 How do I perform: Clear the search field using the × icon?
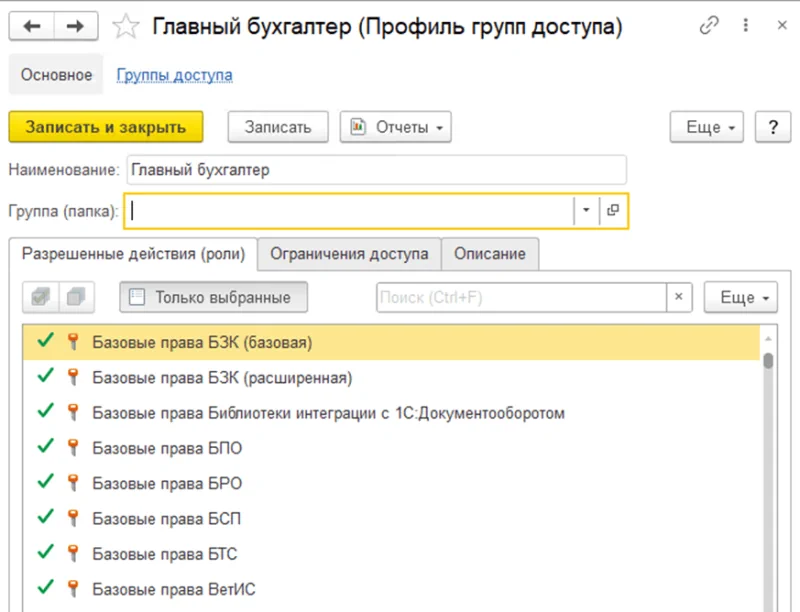tap(679, 297)
